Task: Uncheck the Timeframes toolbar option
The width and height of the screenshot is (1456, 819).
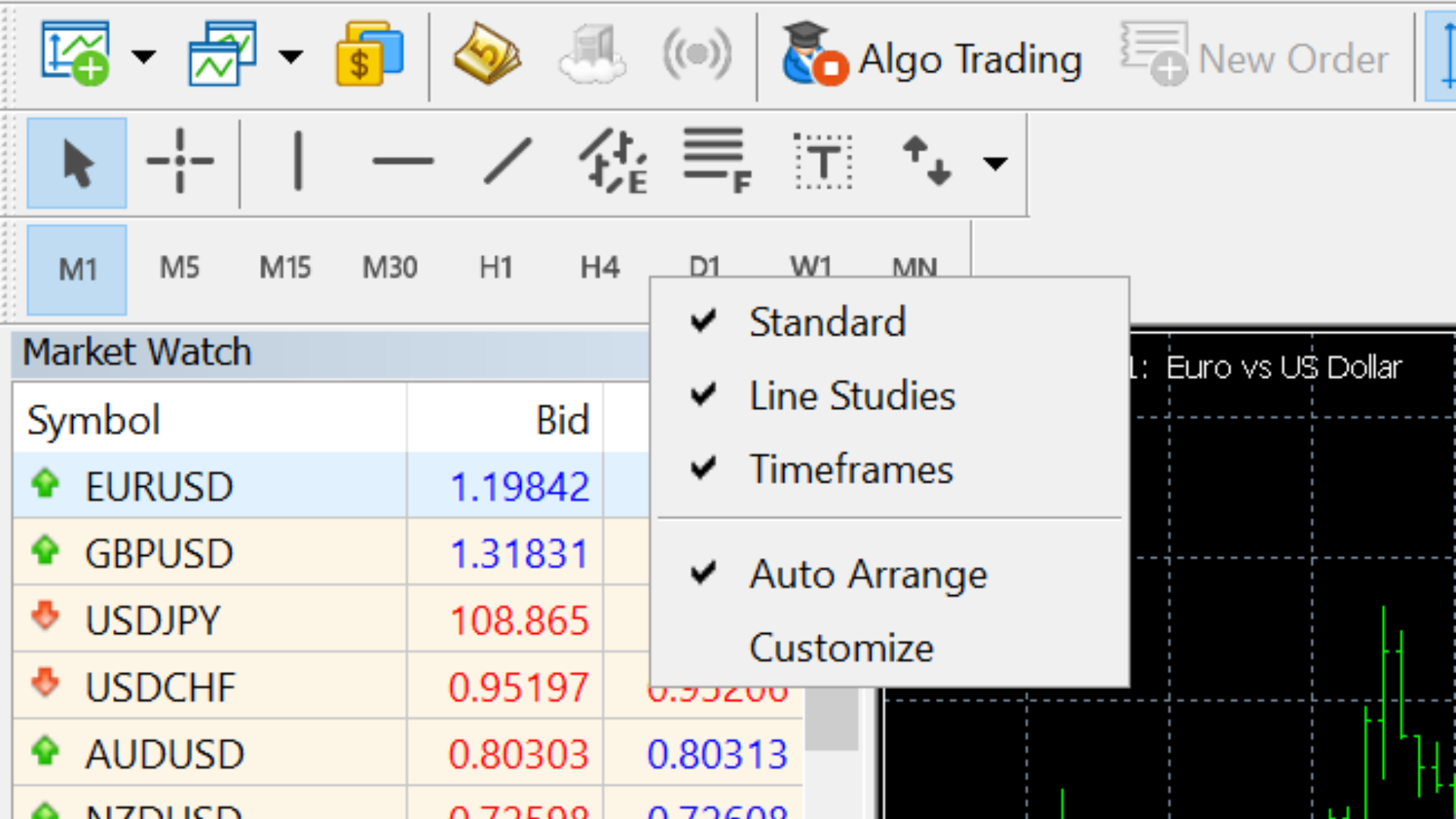Action: (x=889, y=469)
